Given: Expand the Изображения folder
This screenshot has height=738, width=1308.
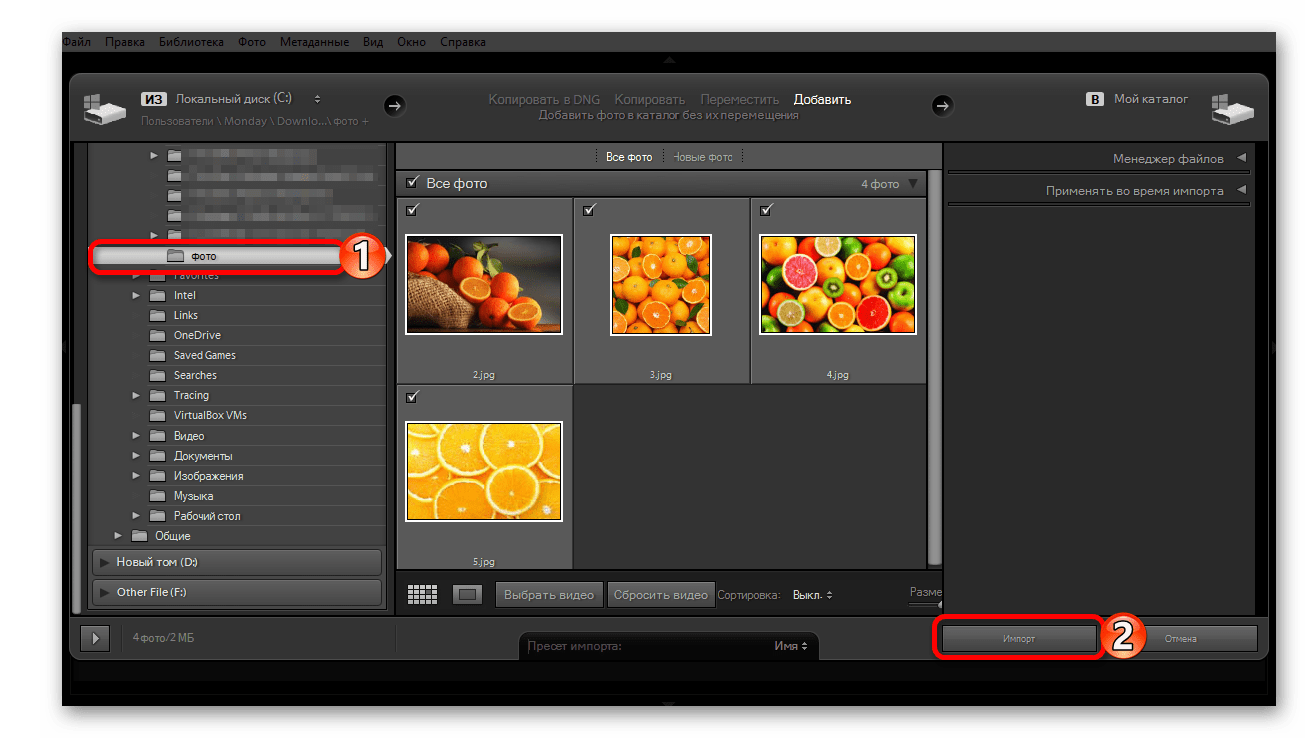Looking at the screenshot, I should click(136, 476).
